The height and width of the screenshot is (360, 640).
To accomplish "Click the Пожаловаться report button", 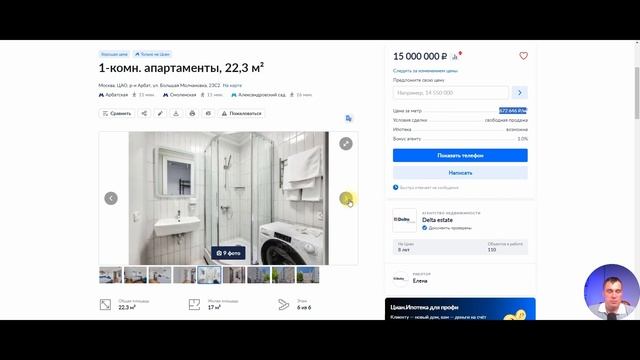I will 241,113.
